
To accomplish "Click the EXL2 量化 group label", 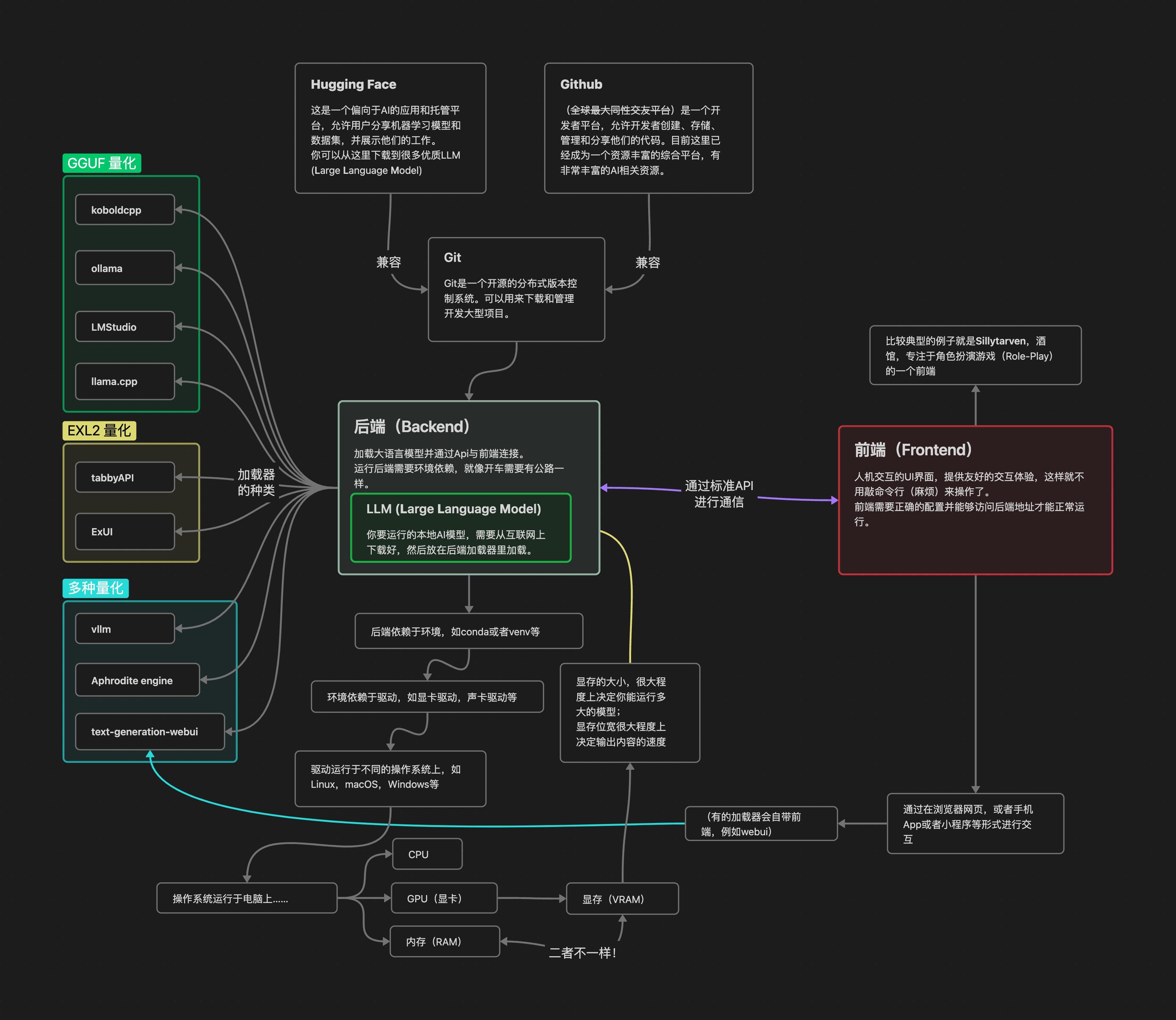I will pos(99,430).
